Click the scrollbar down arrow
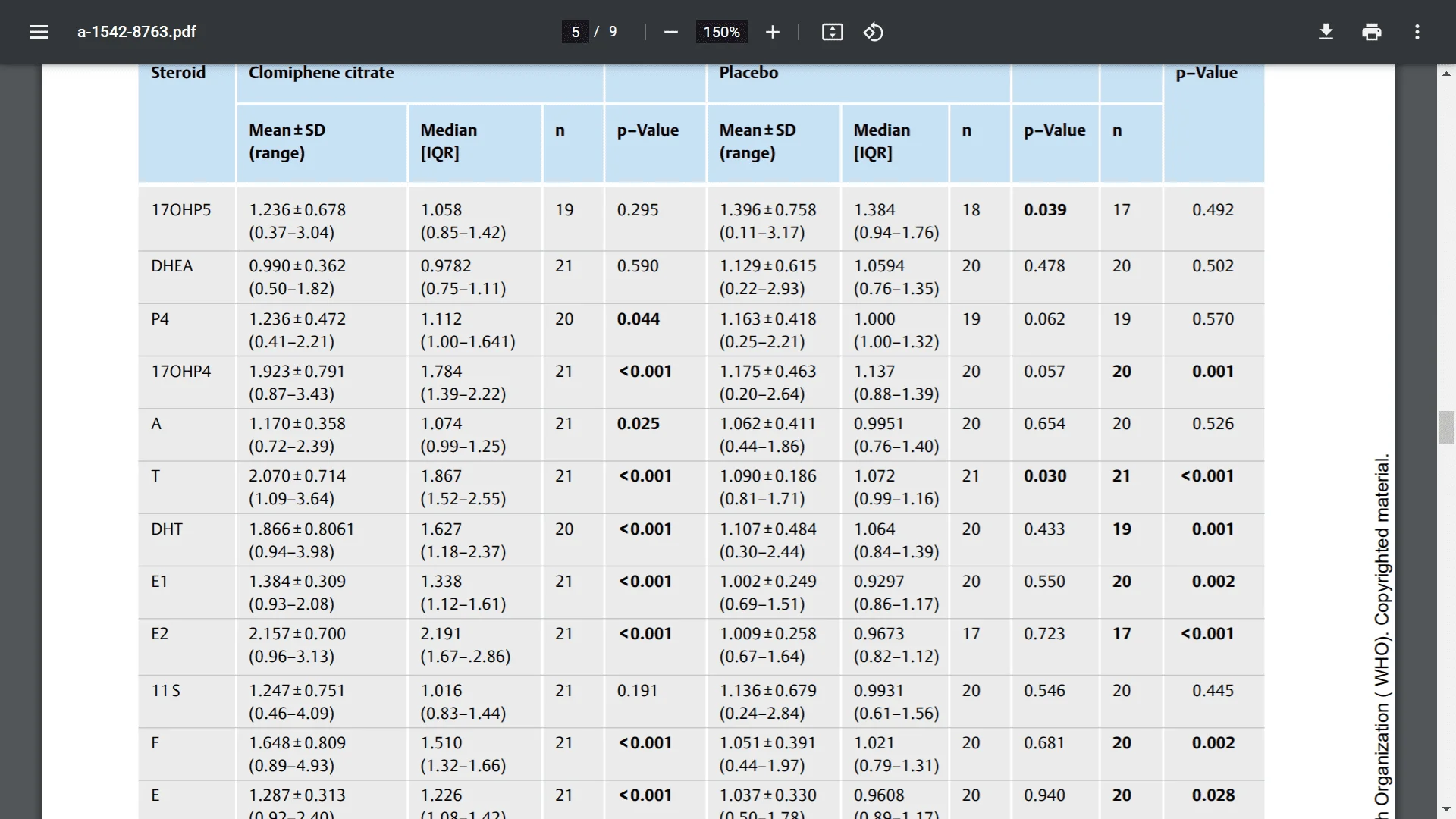The image size is (1456, 819). (1446, 810)
